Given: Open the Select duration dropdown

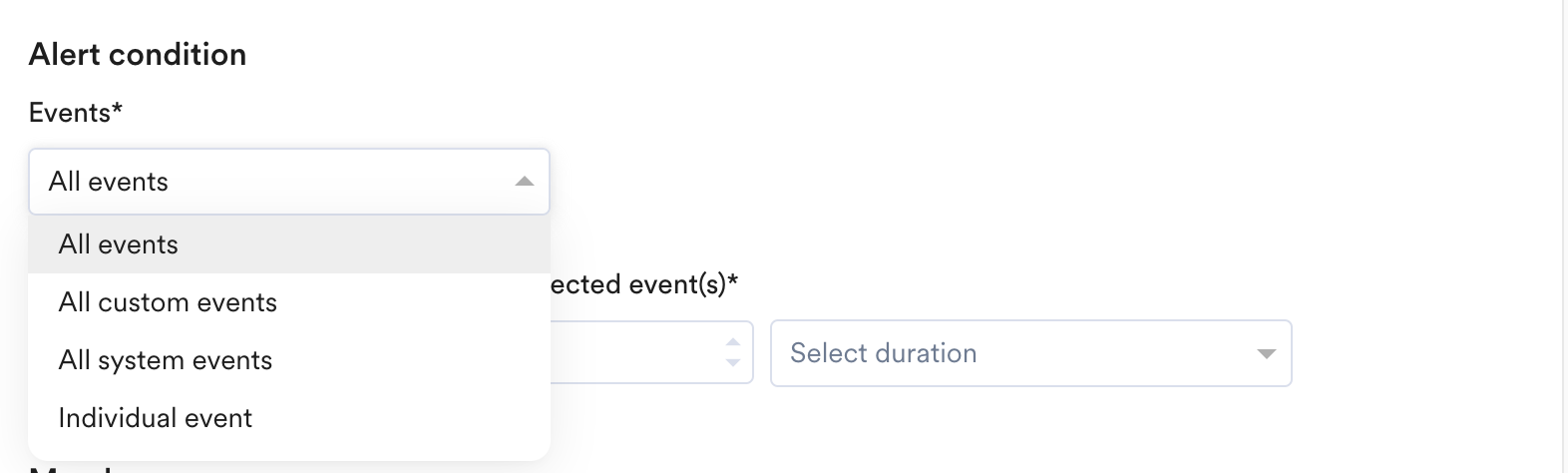Looking at the screenshot, I should [1030, 353].
